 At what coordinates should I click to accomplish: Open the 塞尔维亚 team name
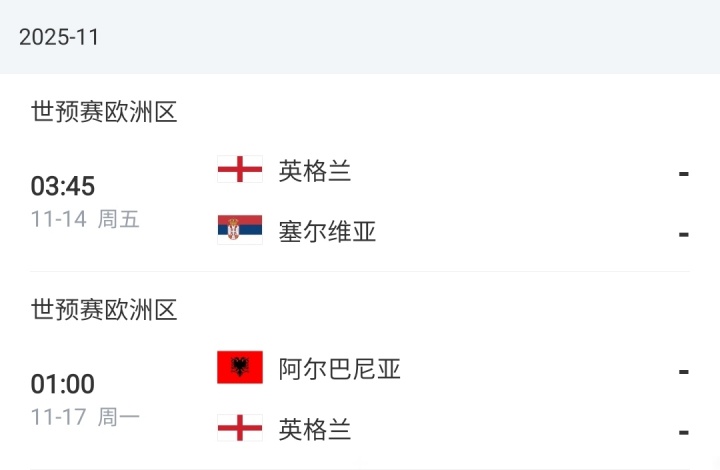pyautogui.click(x=327, y=232)
